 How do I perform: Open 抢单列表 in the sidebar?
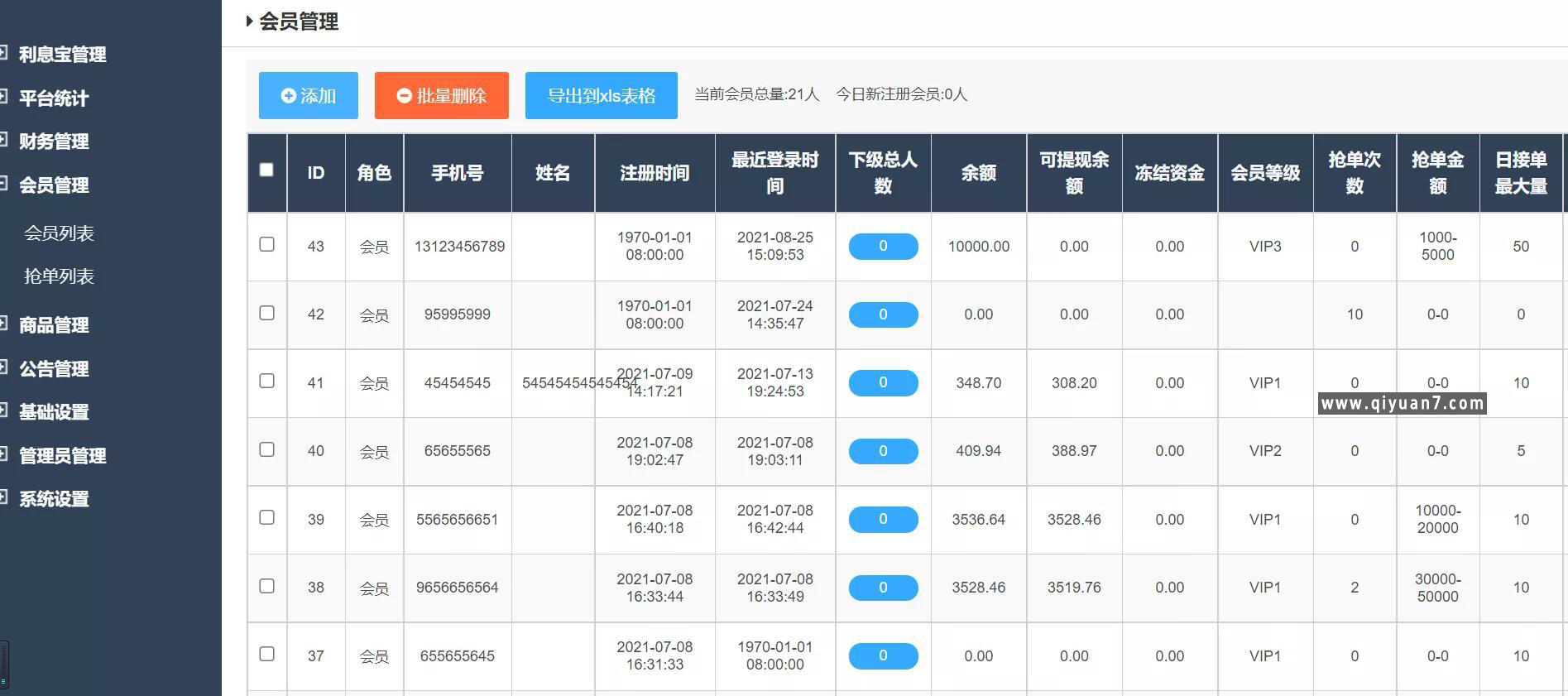59,276
